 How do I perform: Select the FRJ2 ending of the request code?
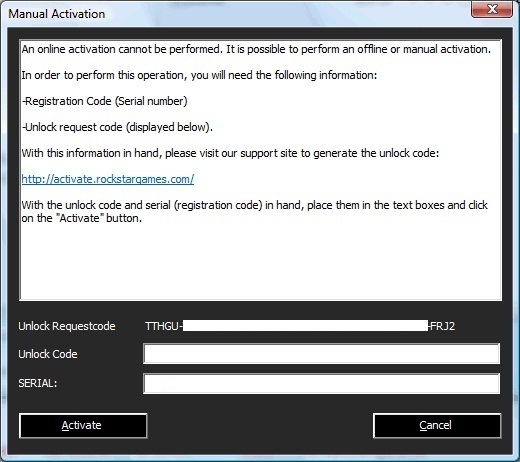(443, 326)
